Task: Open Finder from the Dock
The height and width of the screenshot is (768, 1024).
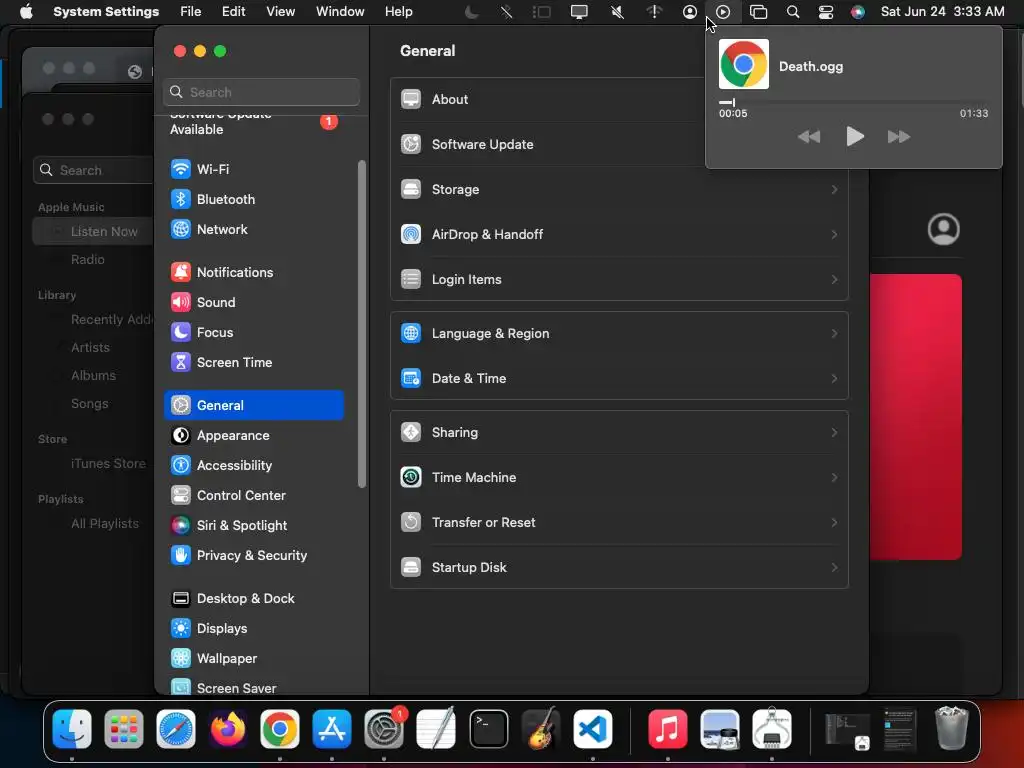Action: 72,729
